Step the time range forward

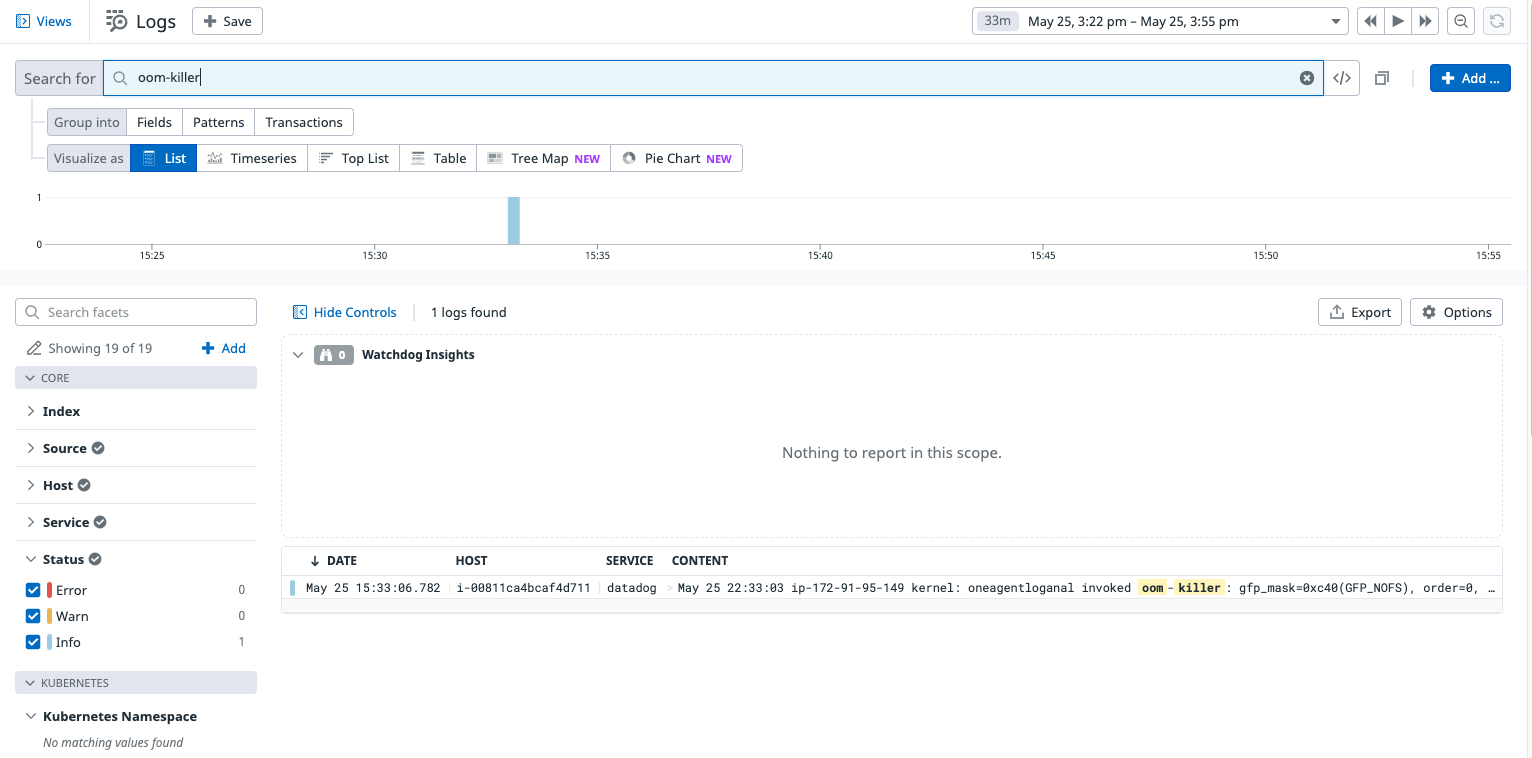[x=1426, y=21]
